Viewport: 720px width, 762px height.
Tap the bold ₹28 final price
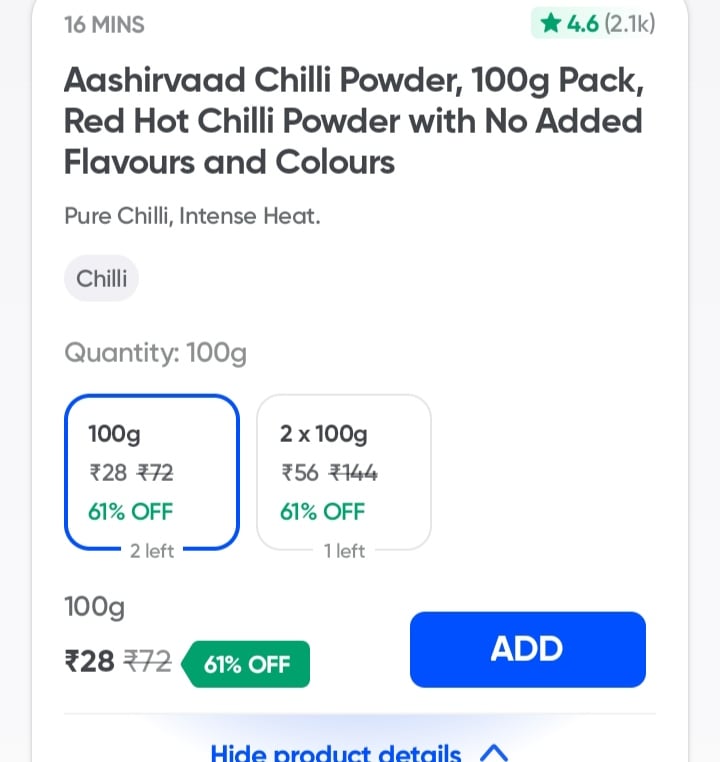point(89,661)
